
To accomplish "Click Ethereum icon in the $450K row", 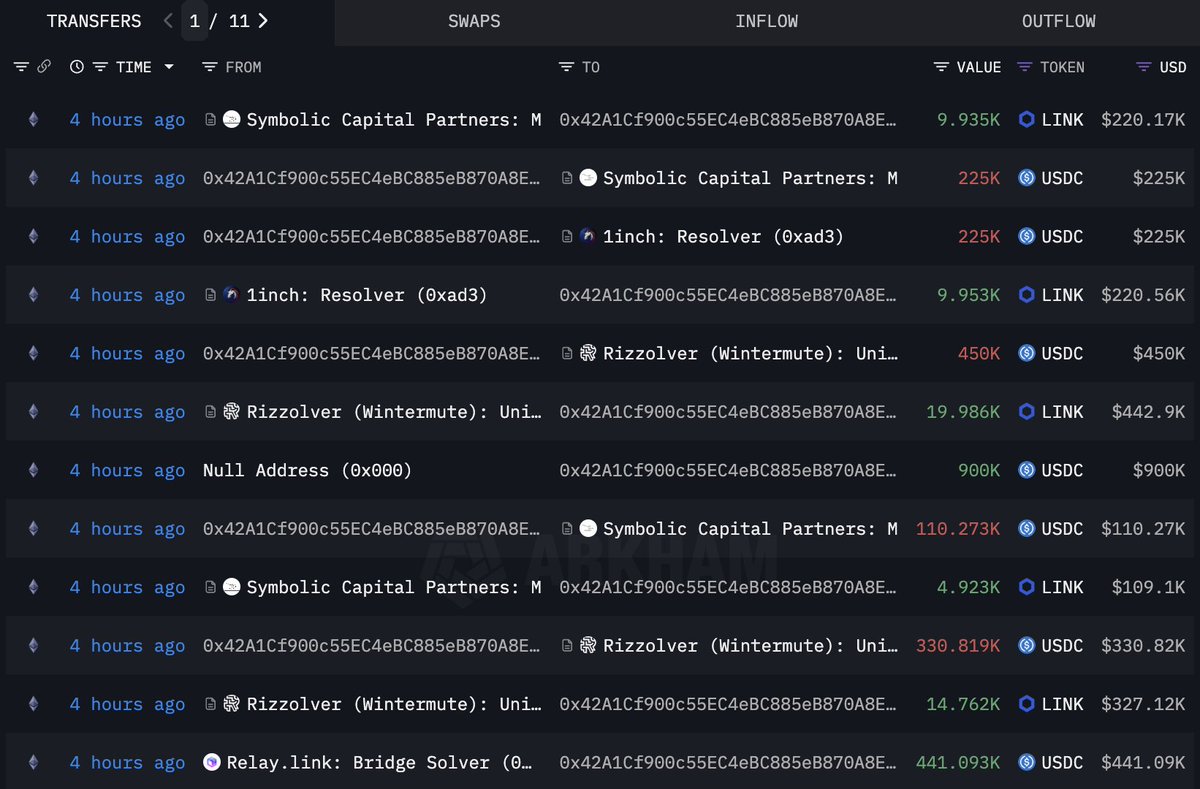I will pyautogui.click(x=33, y=353).
